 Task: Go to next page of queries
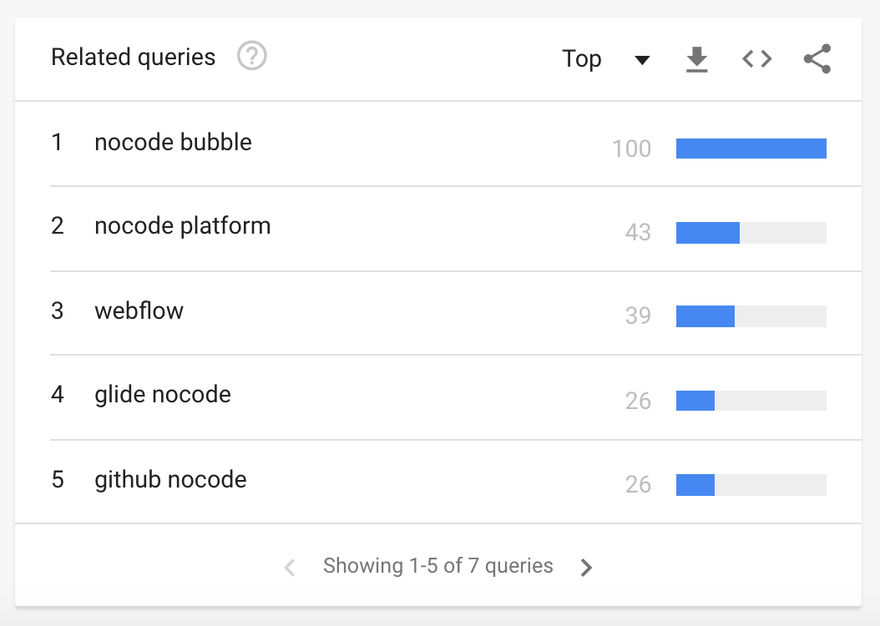586,567
